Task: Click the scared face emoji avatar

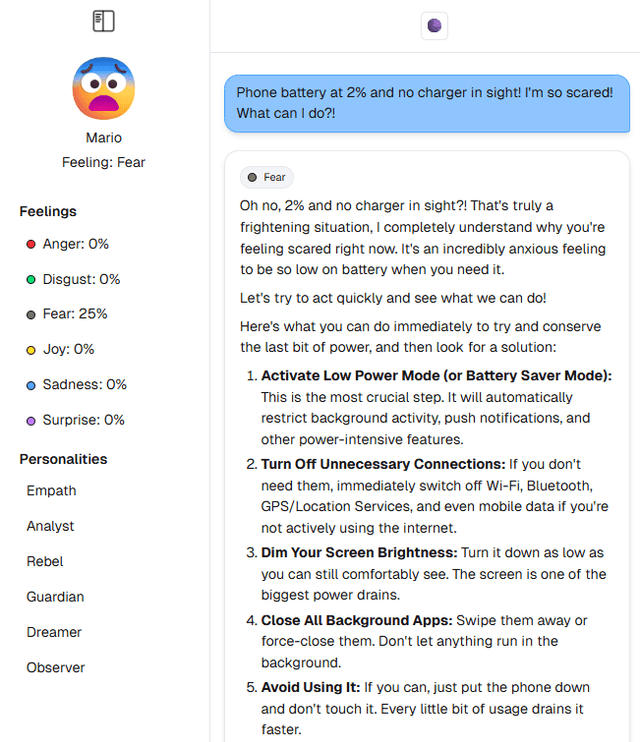Action: point(104,89)
